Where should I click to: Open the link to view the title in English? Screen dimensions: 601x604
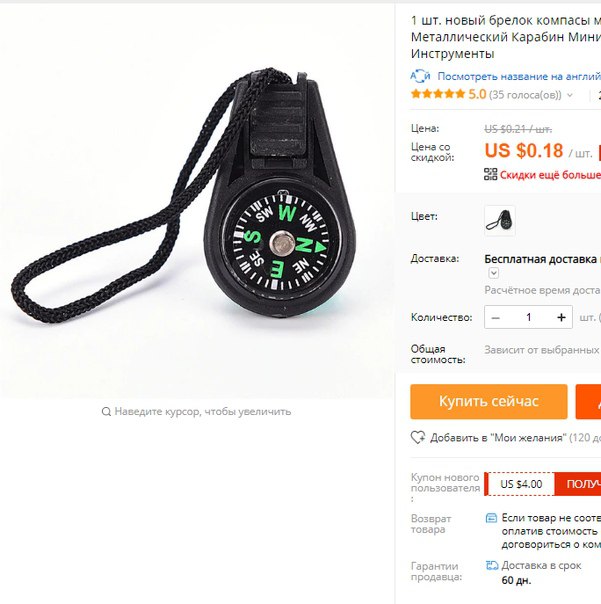(x=519, y=76)
